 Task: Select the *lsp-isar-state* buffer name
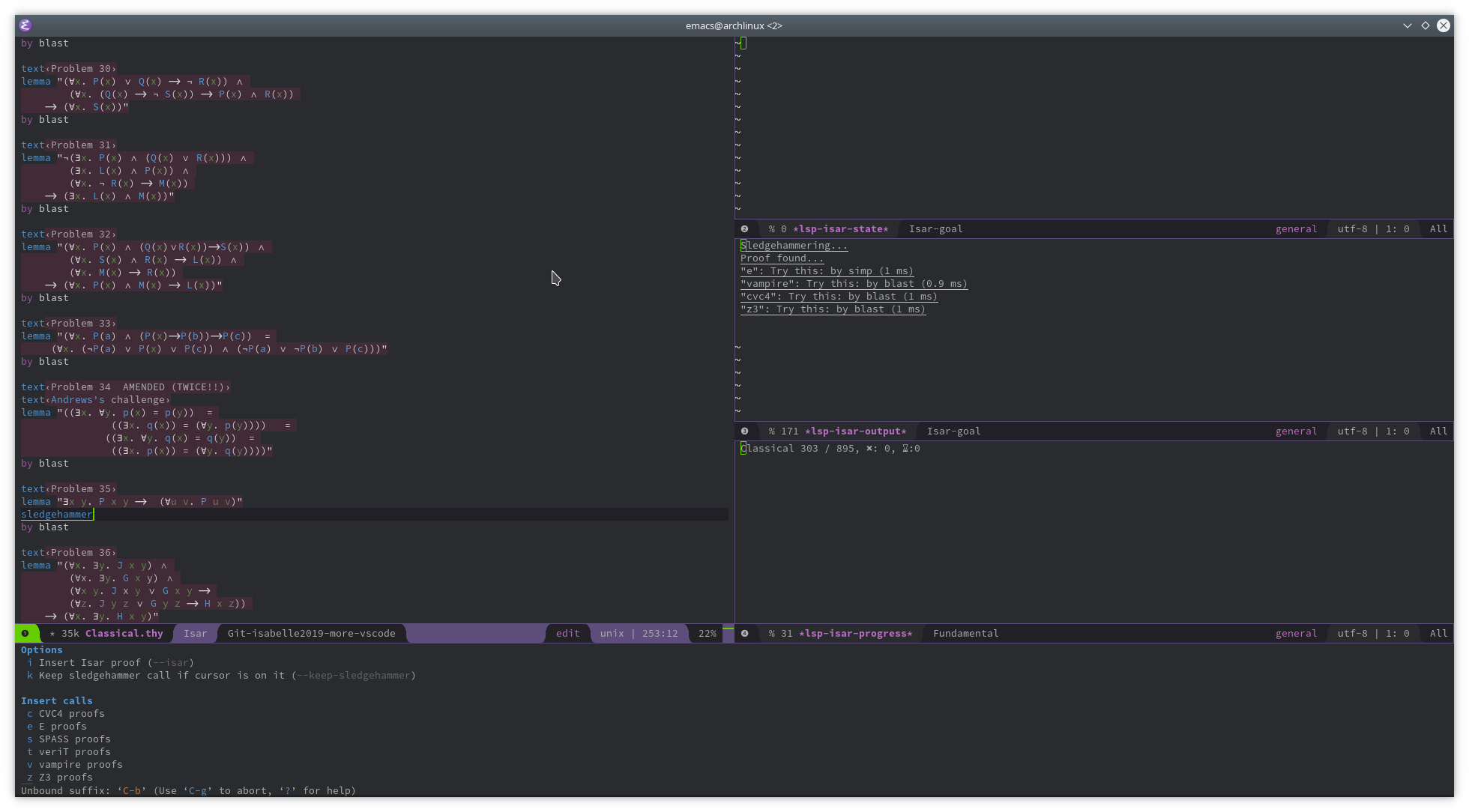coord(841,229)
